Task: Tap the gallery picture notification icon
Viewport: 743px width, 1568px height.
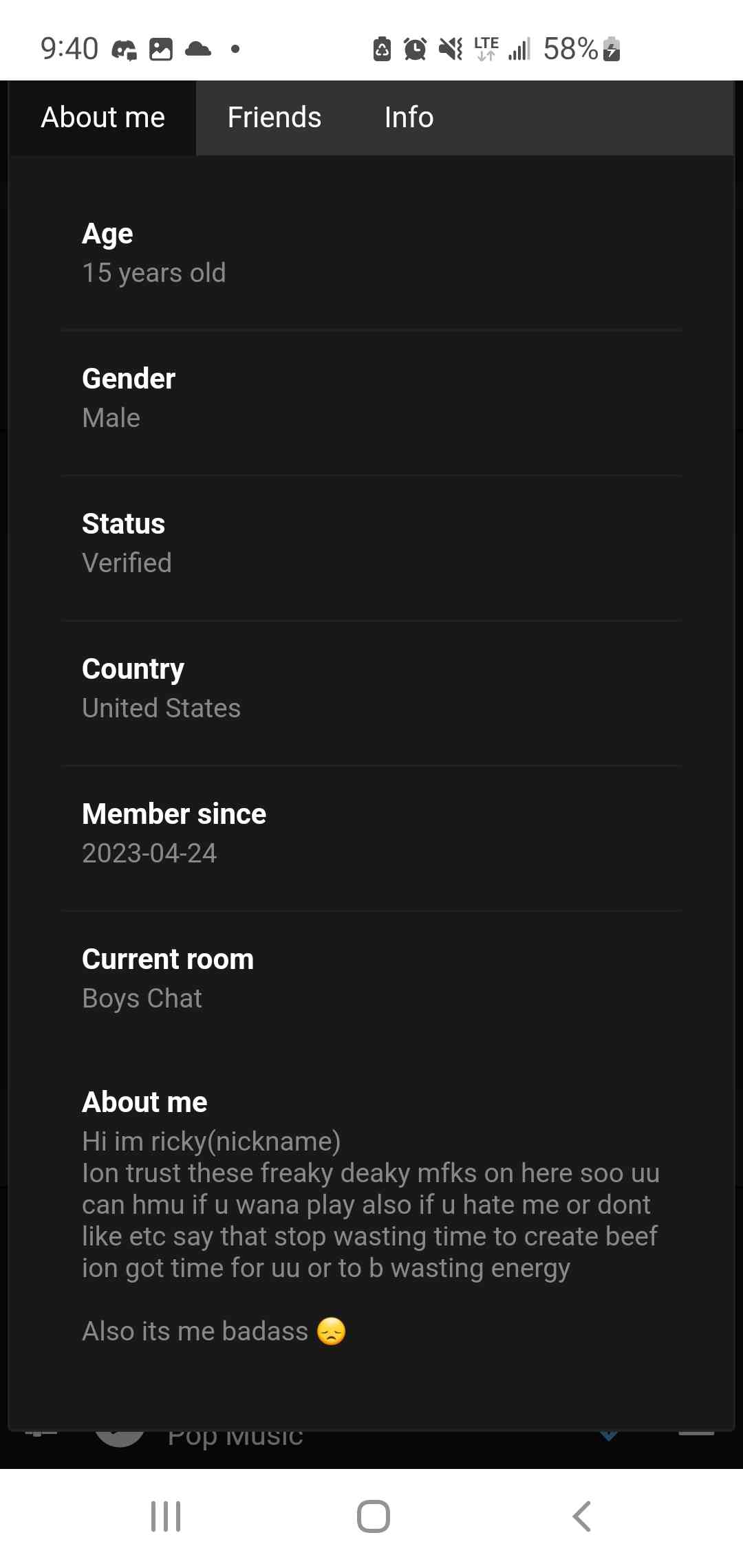Action: pyautogui.click(x=161, y=49)
